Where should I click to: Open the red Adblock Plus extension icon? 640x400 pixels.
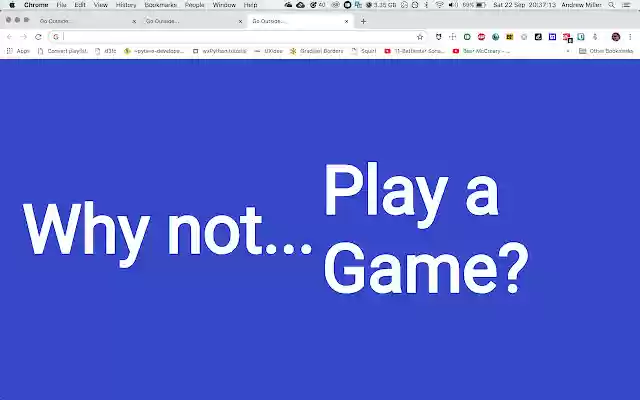(481, 37)
